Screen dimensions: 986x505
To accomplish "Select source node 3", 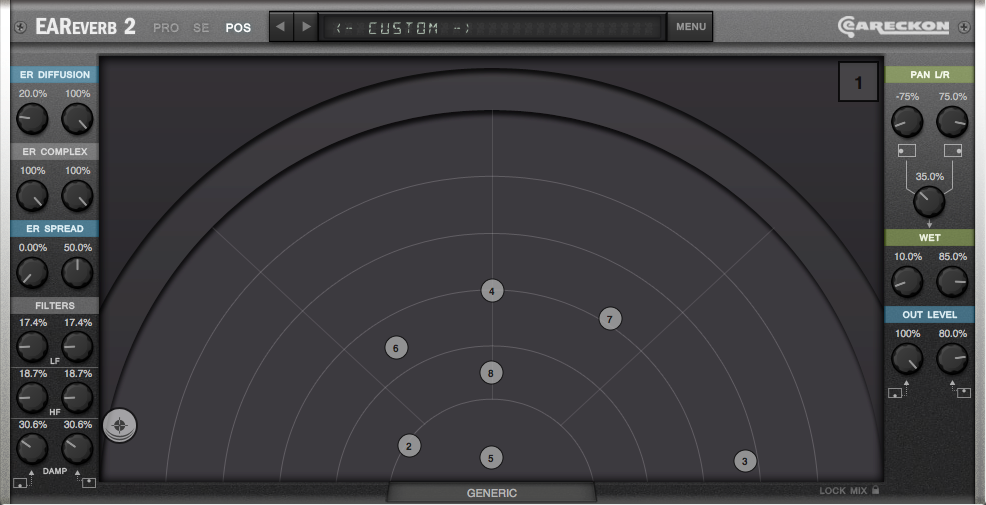I will 745,461.
